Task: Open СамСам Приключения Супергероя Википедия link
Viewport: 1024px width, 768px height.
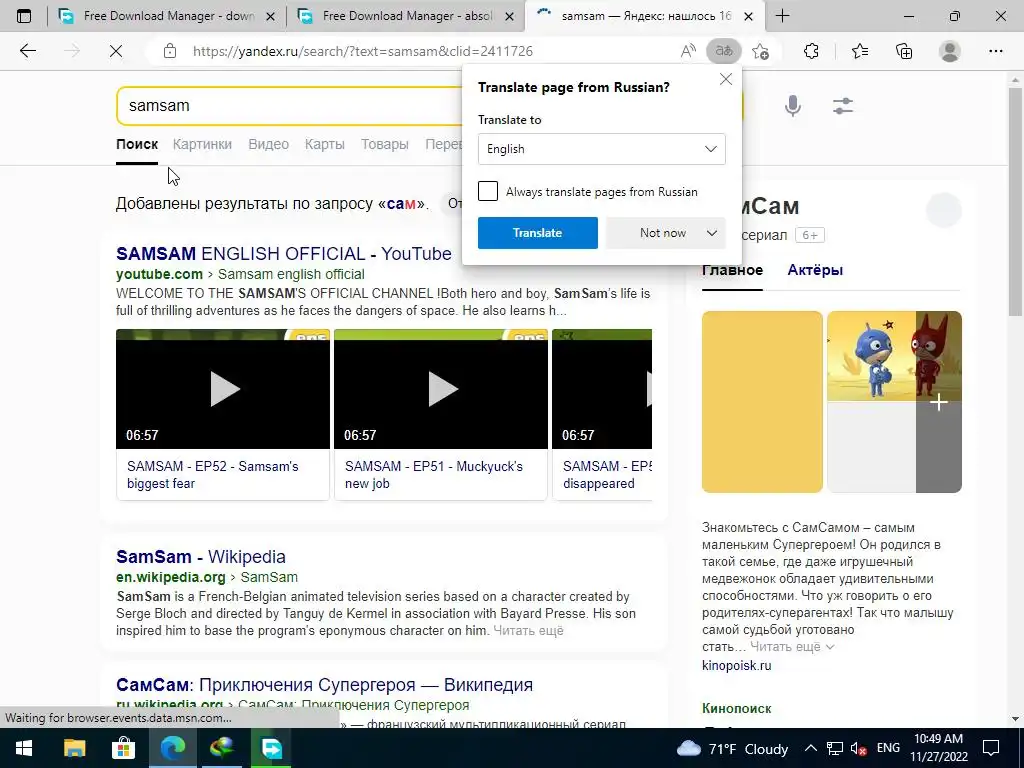Action: pyautogui.click(x=324, y=684)
